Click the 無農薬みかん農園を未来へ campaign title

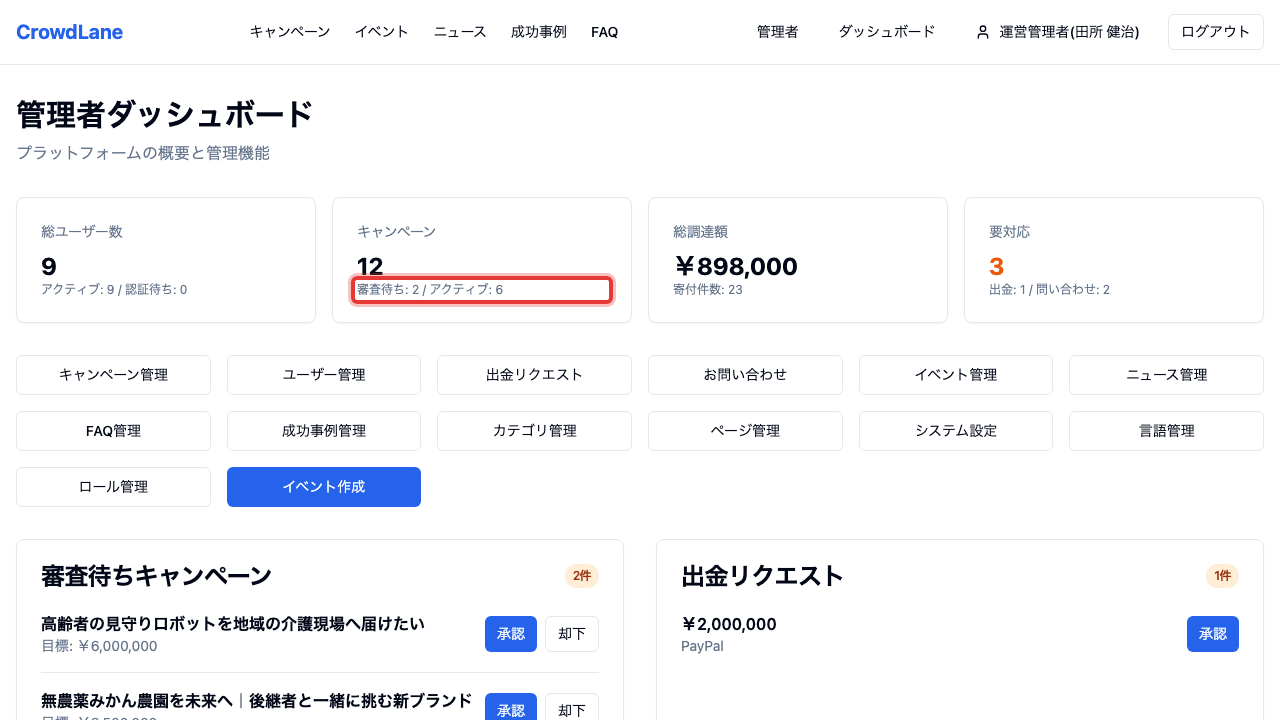(x=256, y=700)
